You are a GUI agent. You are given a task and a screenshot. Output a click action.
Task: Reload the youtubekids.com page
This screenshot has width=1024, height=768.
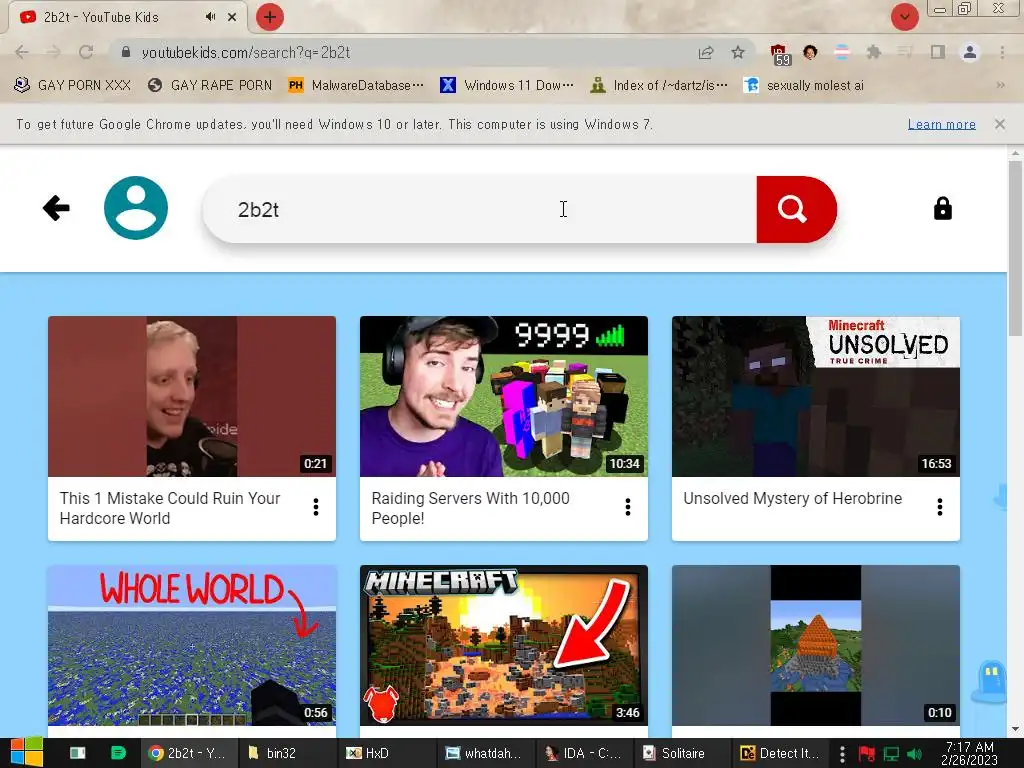(x=86, y=52)
